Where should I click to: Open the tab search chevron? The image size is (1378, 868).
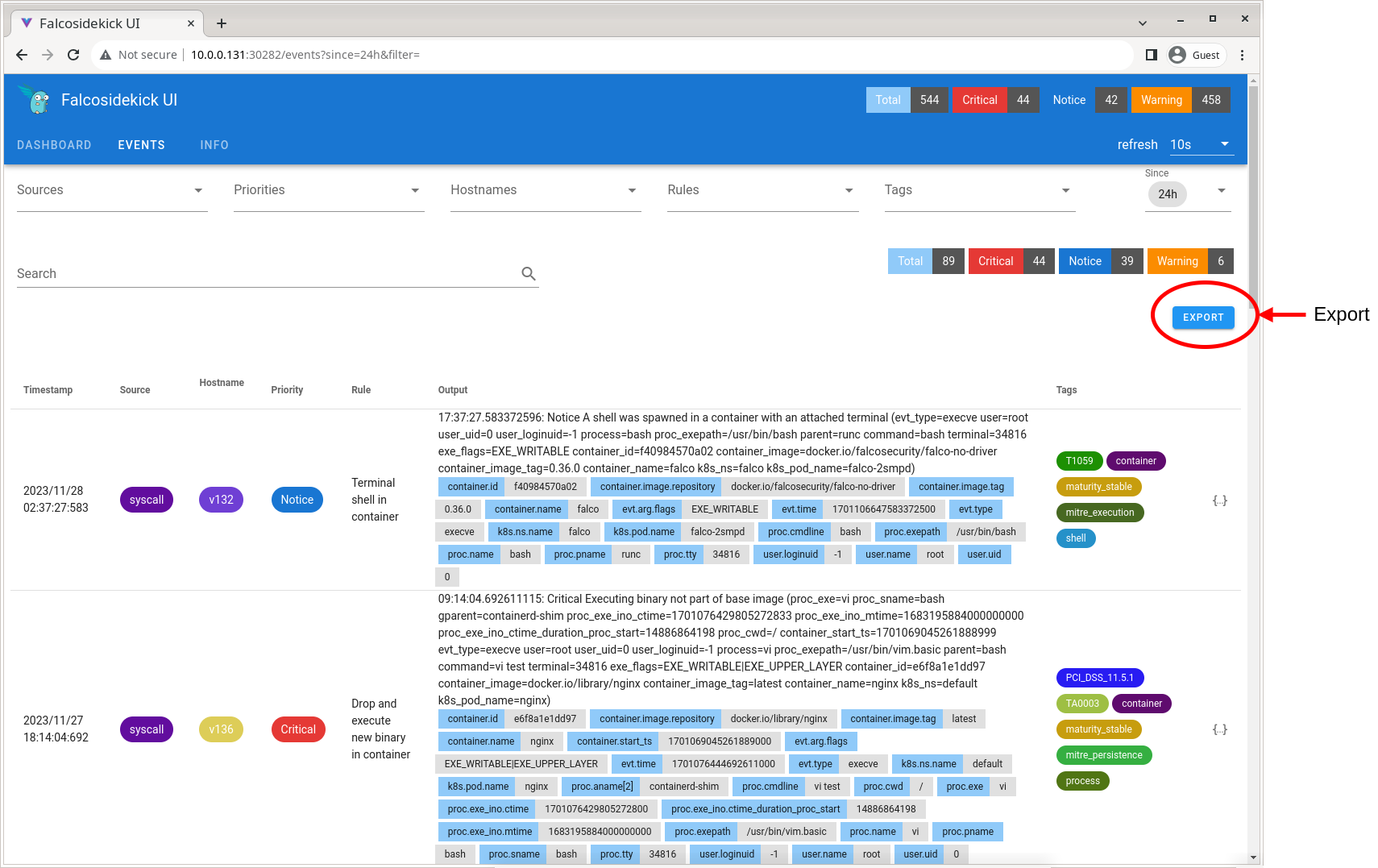[x=1142, y=23]
